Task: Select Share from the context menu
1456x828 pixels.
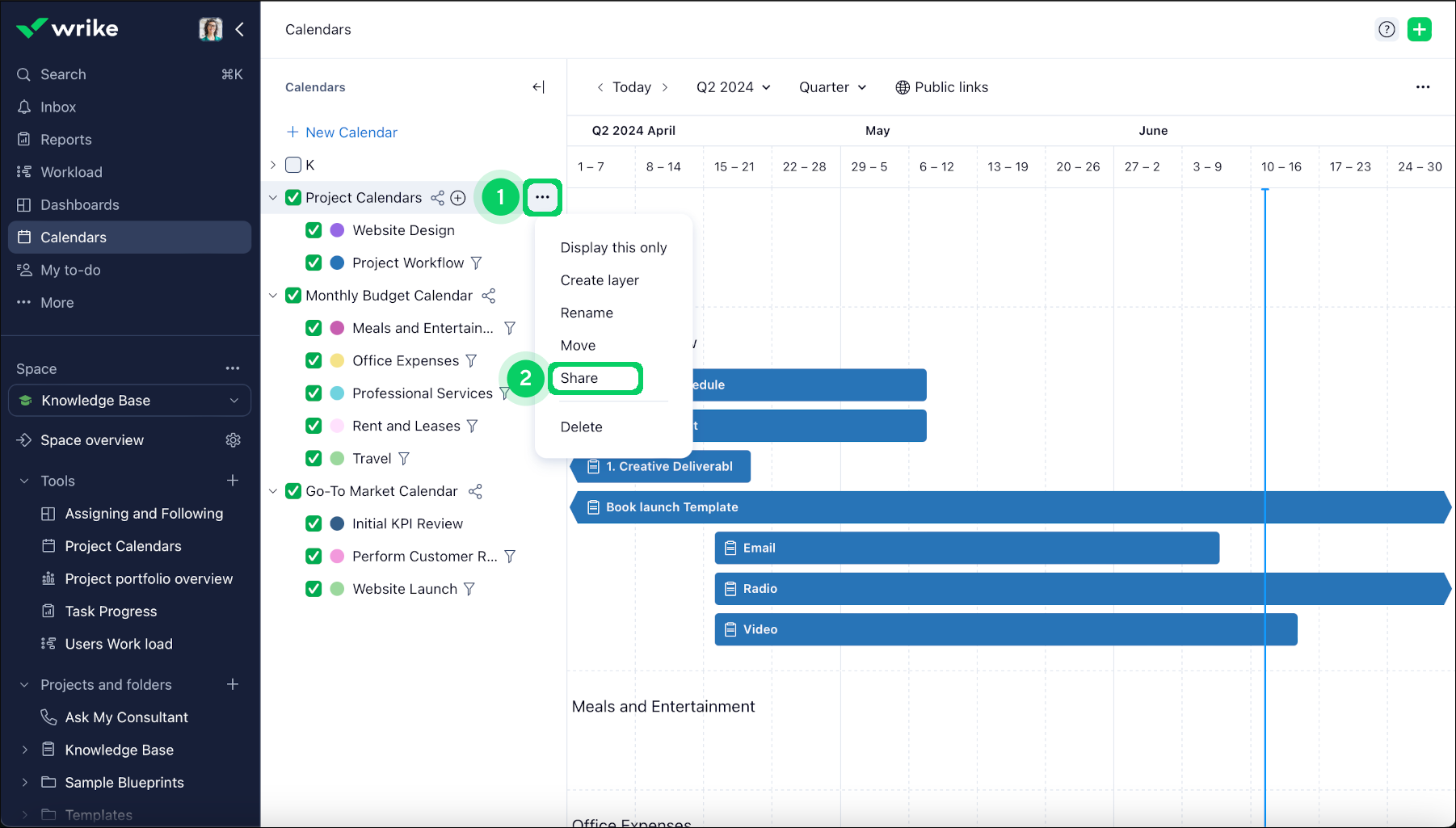Action: click(579, 378)
